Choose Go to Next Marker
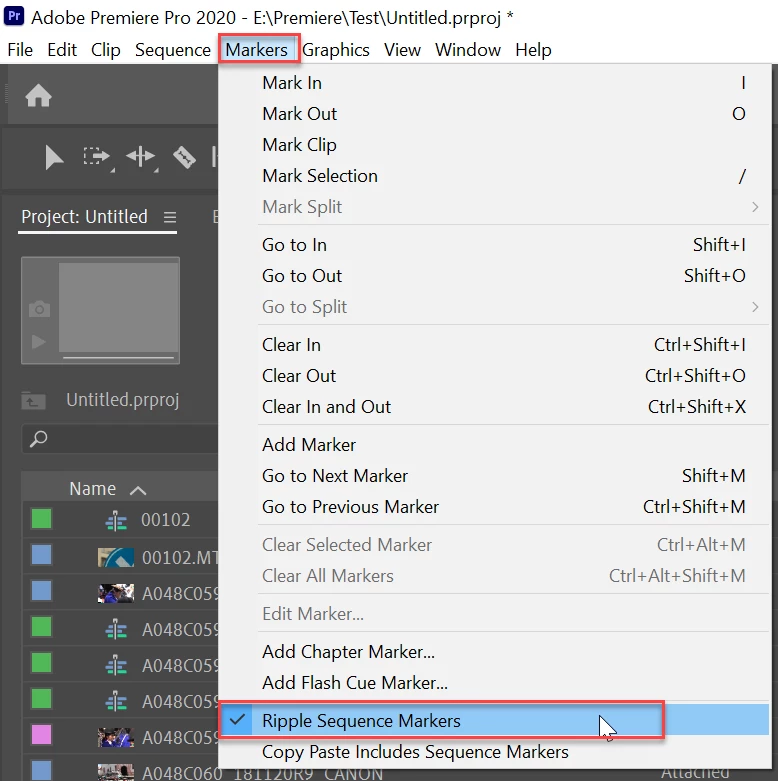The width and height of the screenshot is (778, 781). (x=495, y=476)
